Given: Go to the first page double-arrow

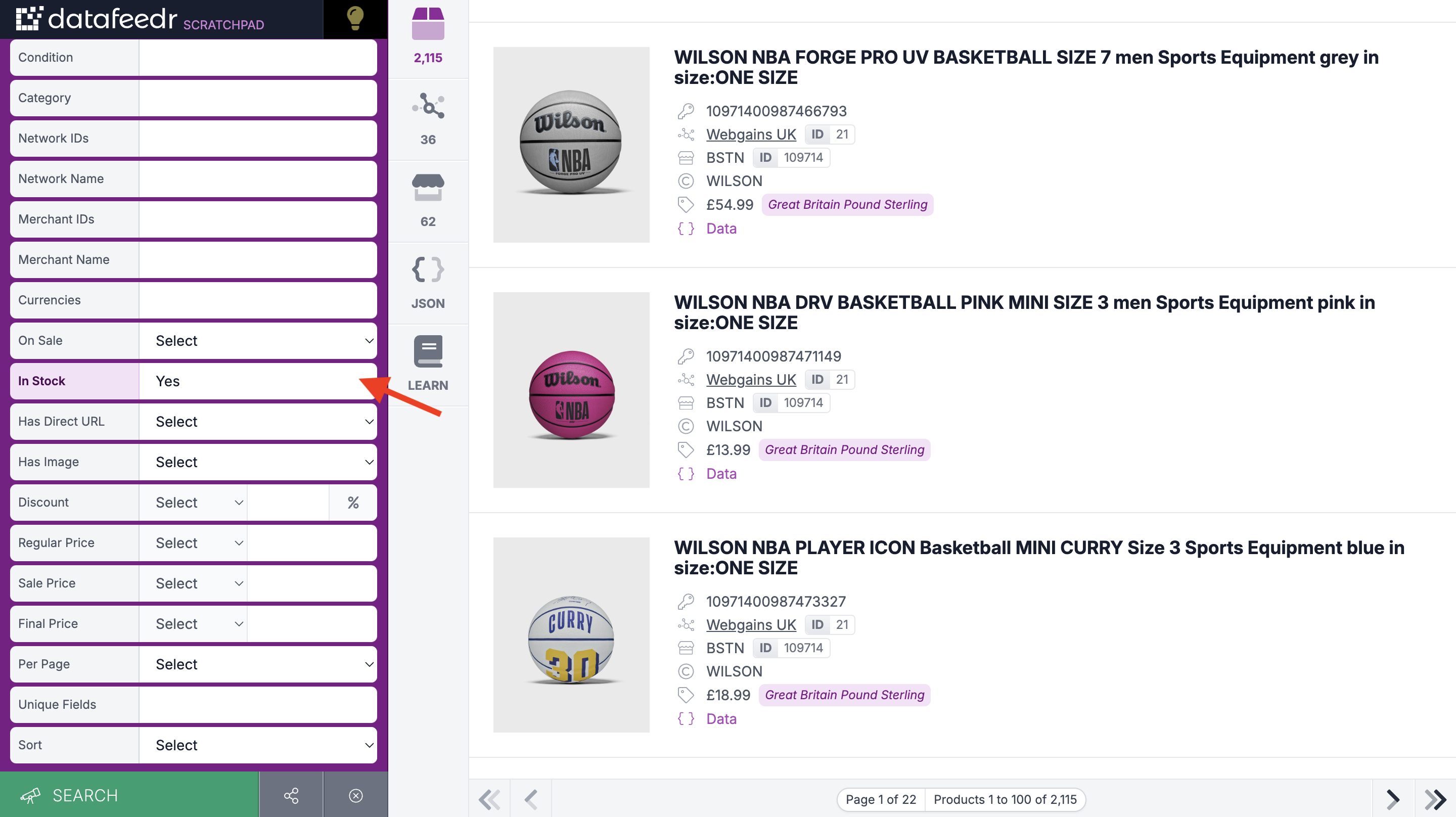Looking at the screenshot, I should (489, 799).
